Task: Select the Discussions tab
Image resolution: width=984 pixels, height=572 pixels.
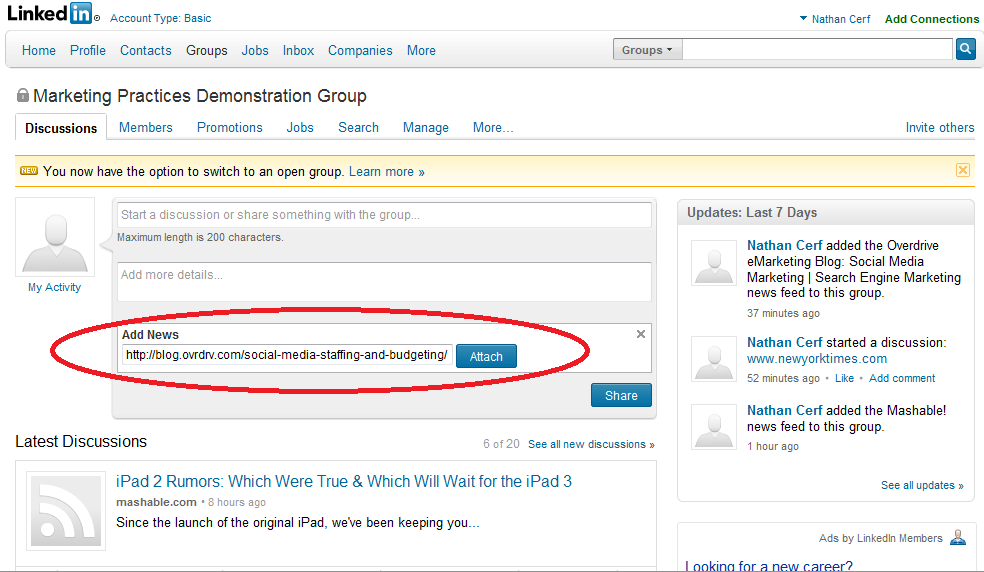Action: (61, 127)
